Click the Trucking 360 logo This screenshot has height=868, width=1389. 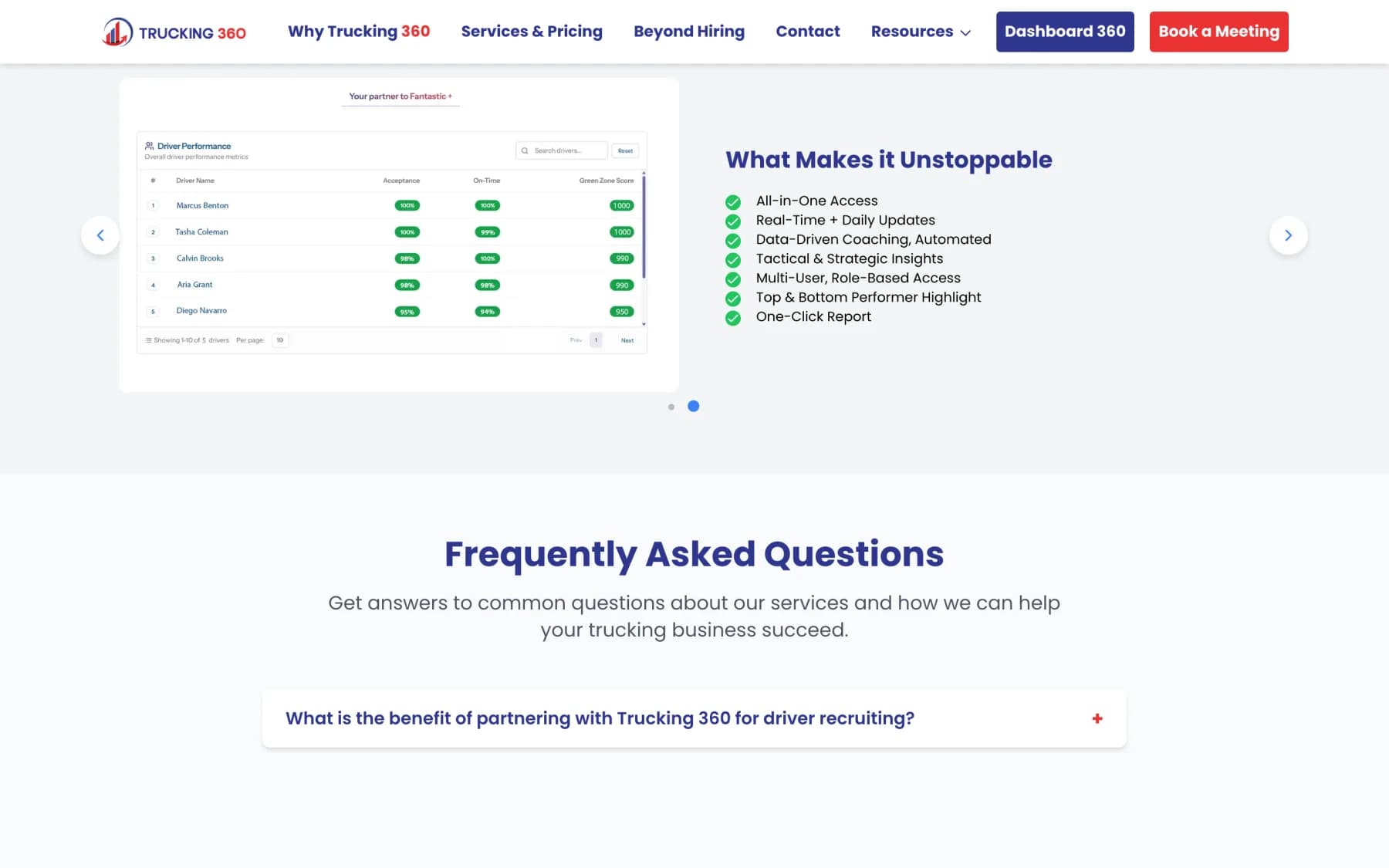point(174,32)
